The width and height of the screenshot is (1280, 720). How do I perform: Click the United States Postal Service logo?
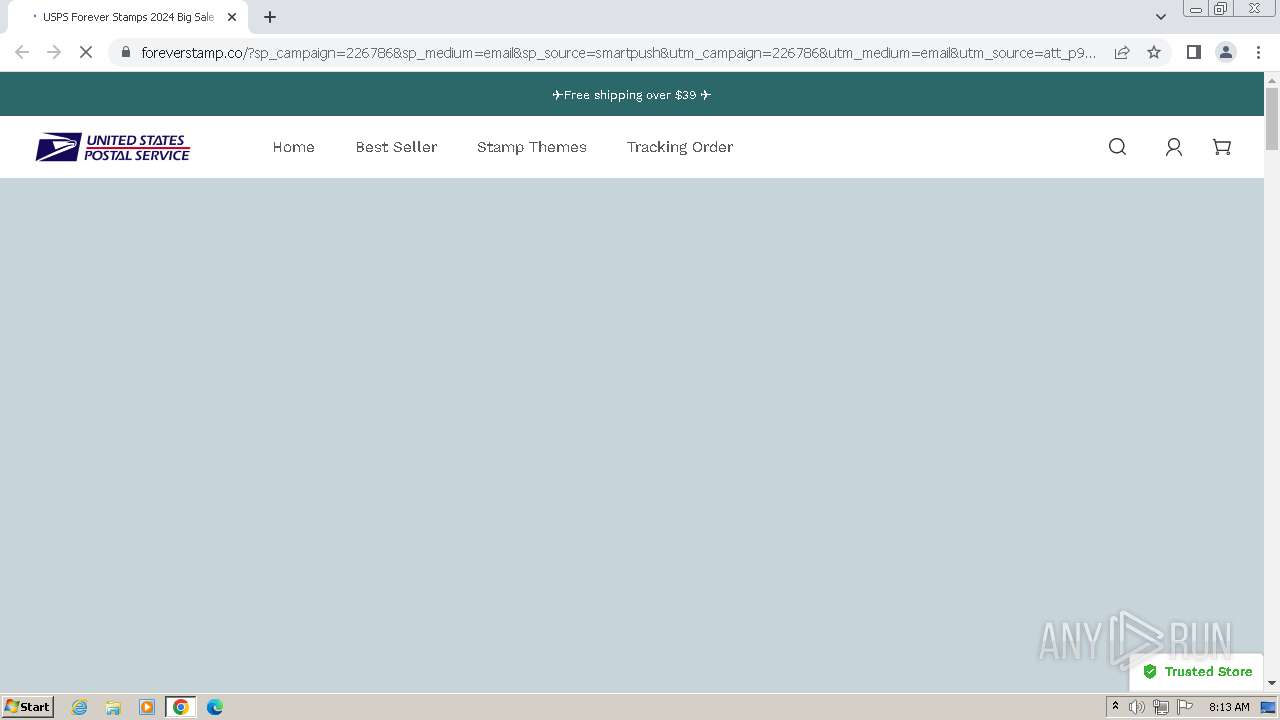tap(113, 148)
